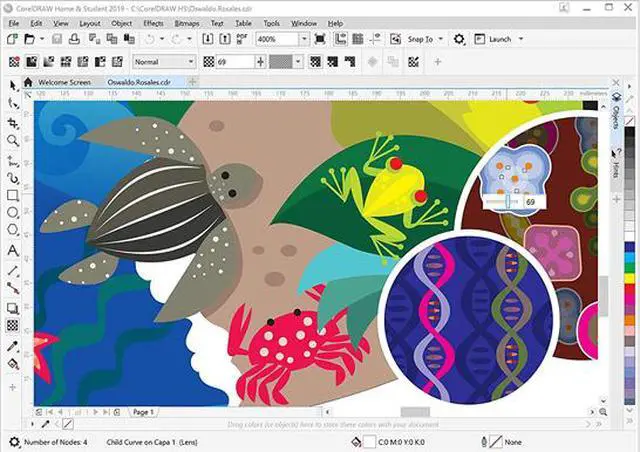Image resolution: width=640 pixels, height=452 pixels.
Task: Select the Pick tool arrow
Action: coord(13,86)
